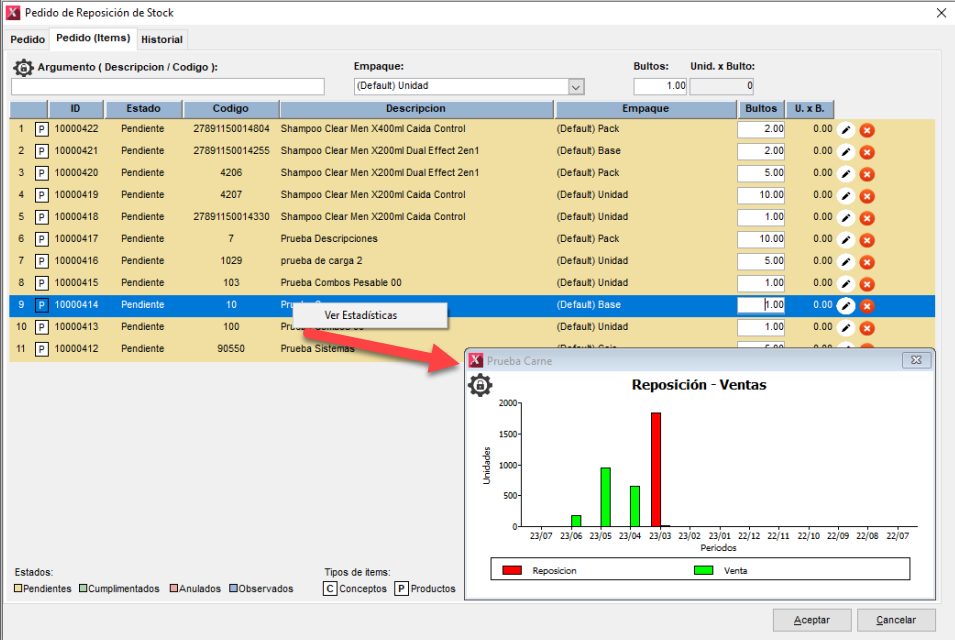Click the Bultos quantity field at top
The height and width of the screenshot is (640, 955).
coord(660,86)
